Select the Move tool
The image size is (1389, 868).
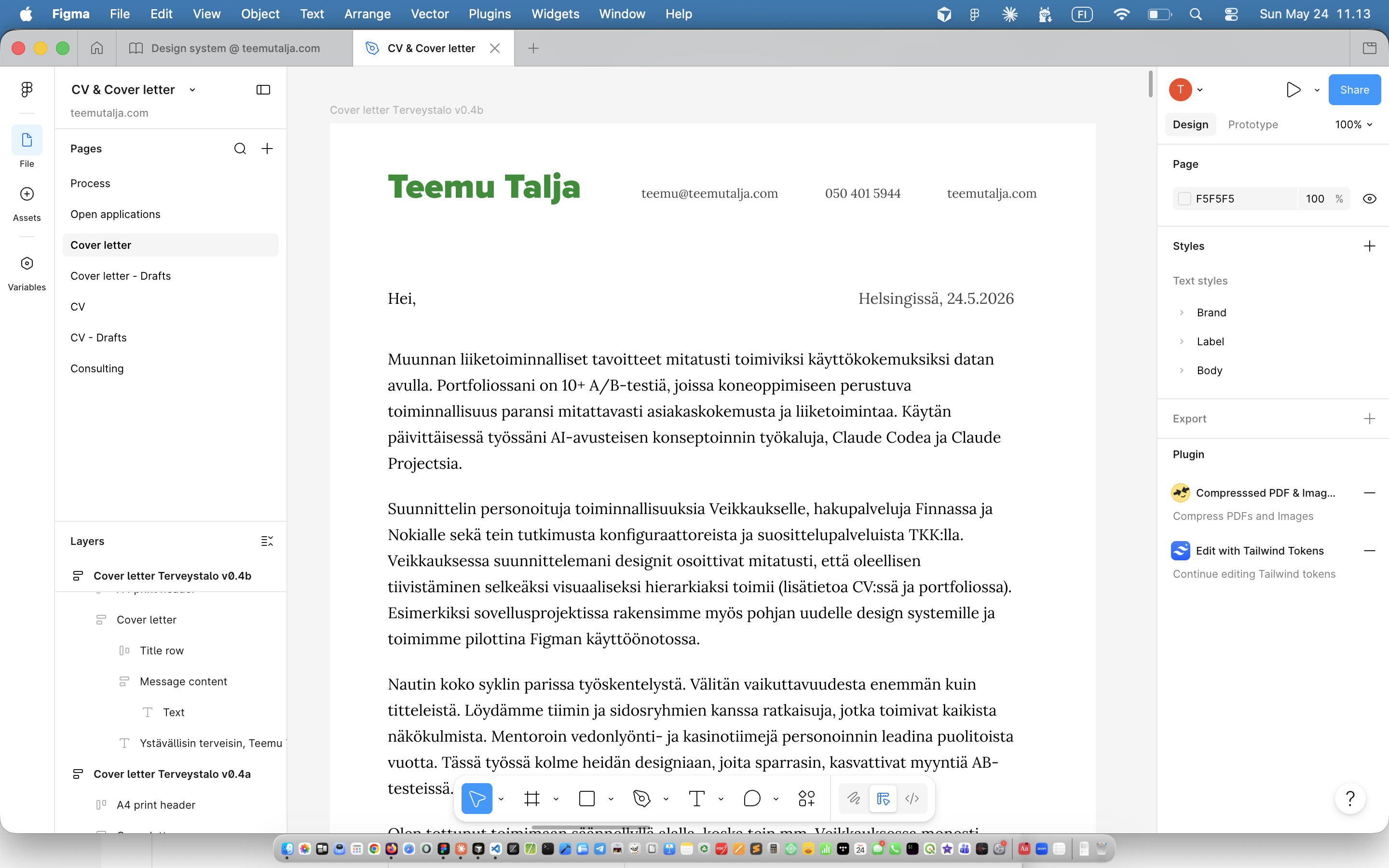tap(477, 798)
